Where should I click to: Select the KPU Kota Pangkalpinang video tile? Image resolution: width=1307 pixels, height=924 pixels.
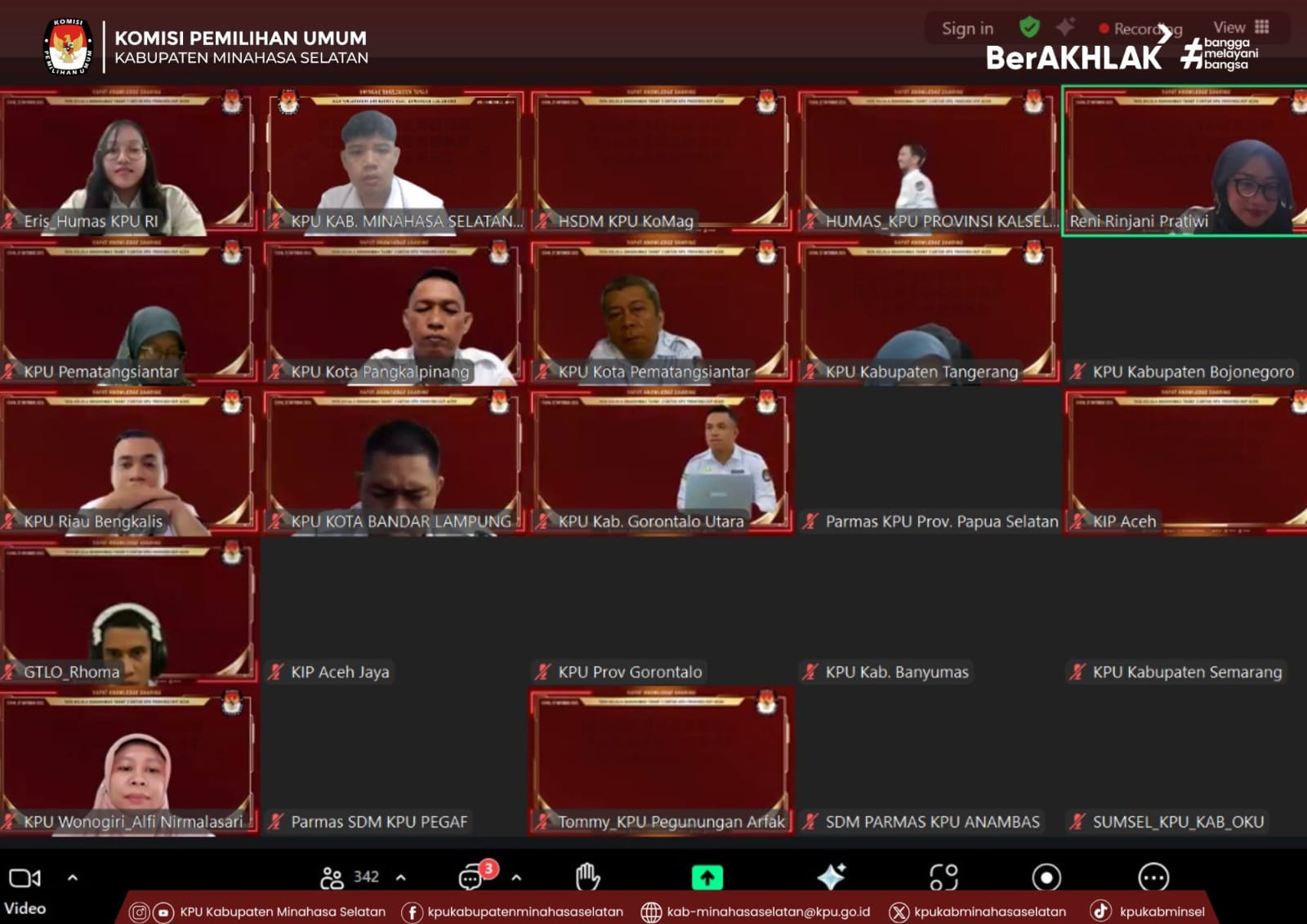point(393,312)
